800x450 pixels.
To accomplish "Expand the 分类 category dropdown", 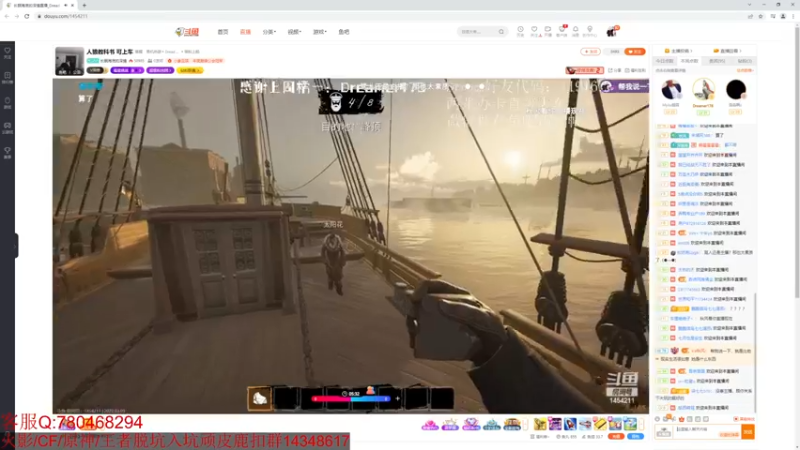I will tap(269, 32).
